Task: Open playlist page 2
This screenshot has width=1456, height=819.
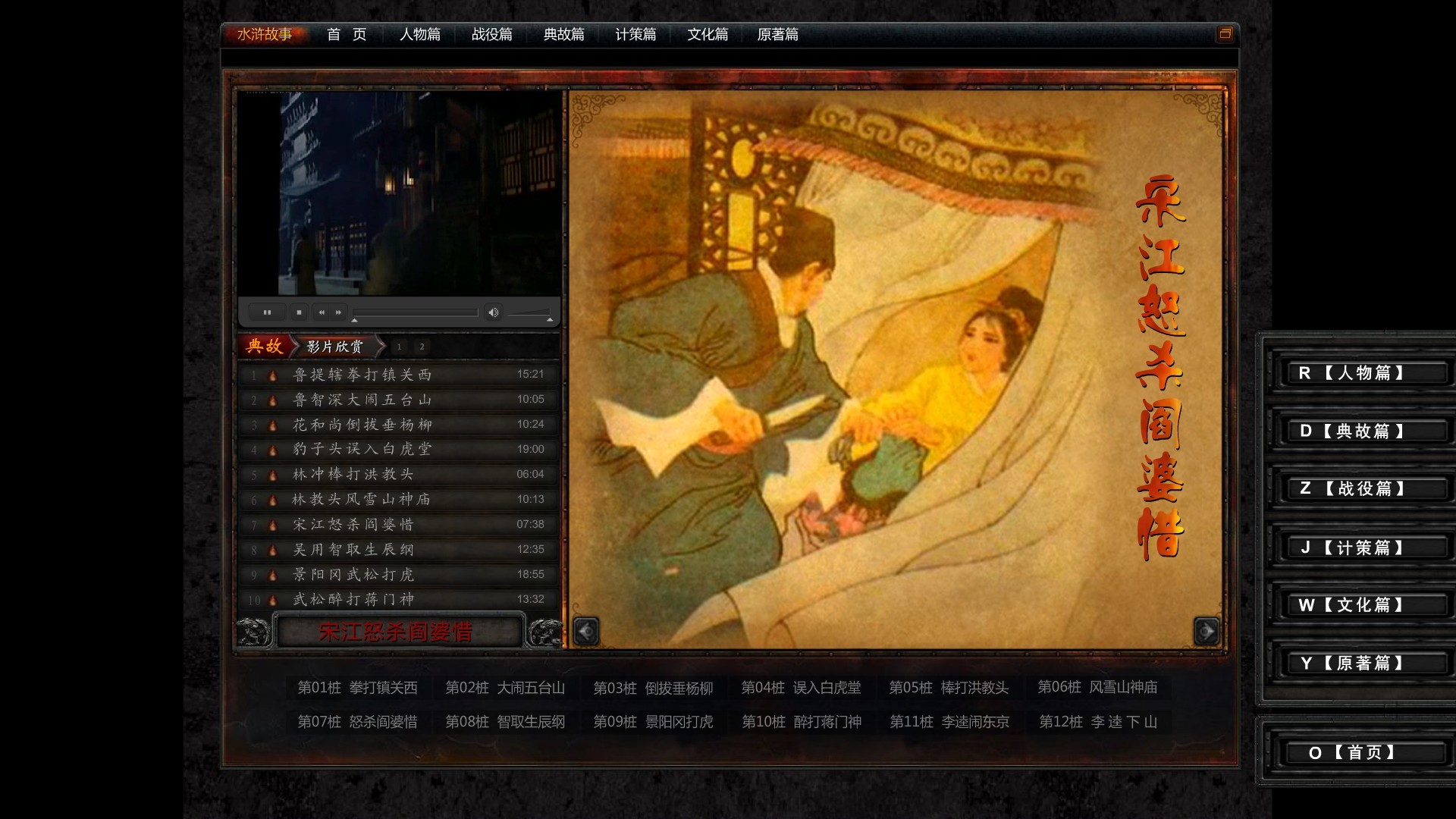Action: click(422, 347)
